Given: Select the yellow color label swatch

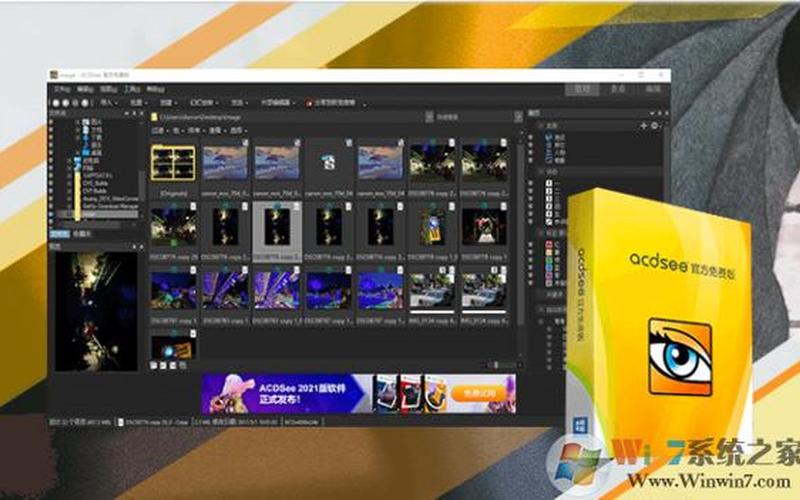Looking at the screenshot, I should pos(549,253).
